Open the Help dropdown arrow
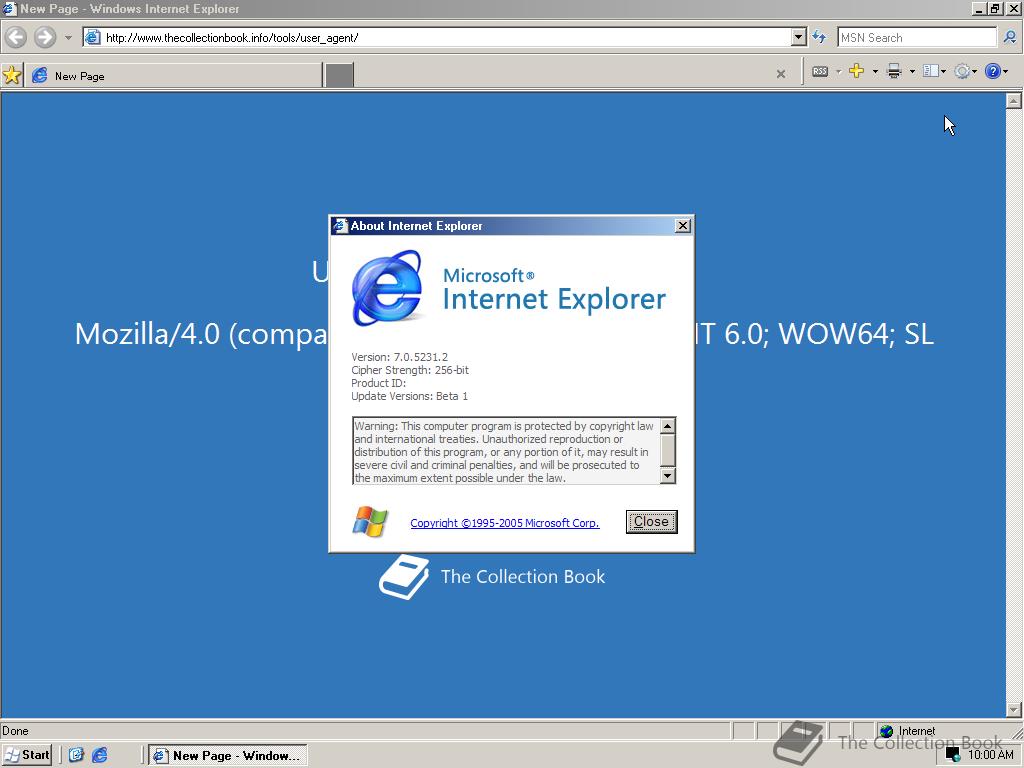1024x768 pixels. (x=1006, y=71)
